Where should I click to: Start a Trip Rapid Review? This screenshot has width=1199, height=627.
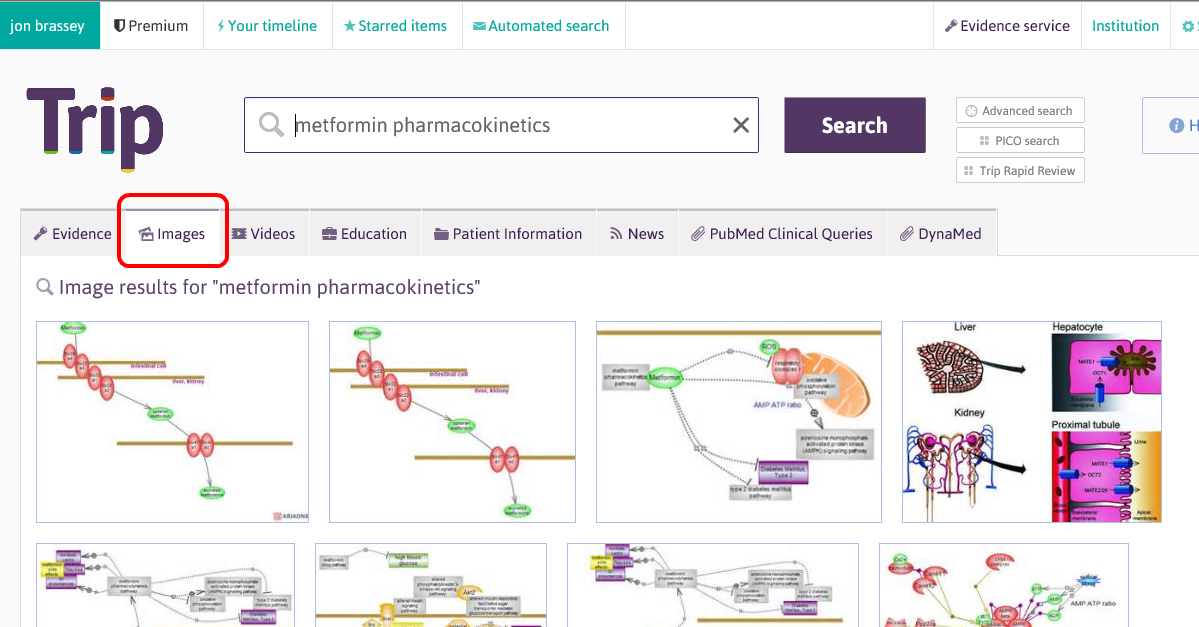[x=1020, y=171]
